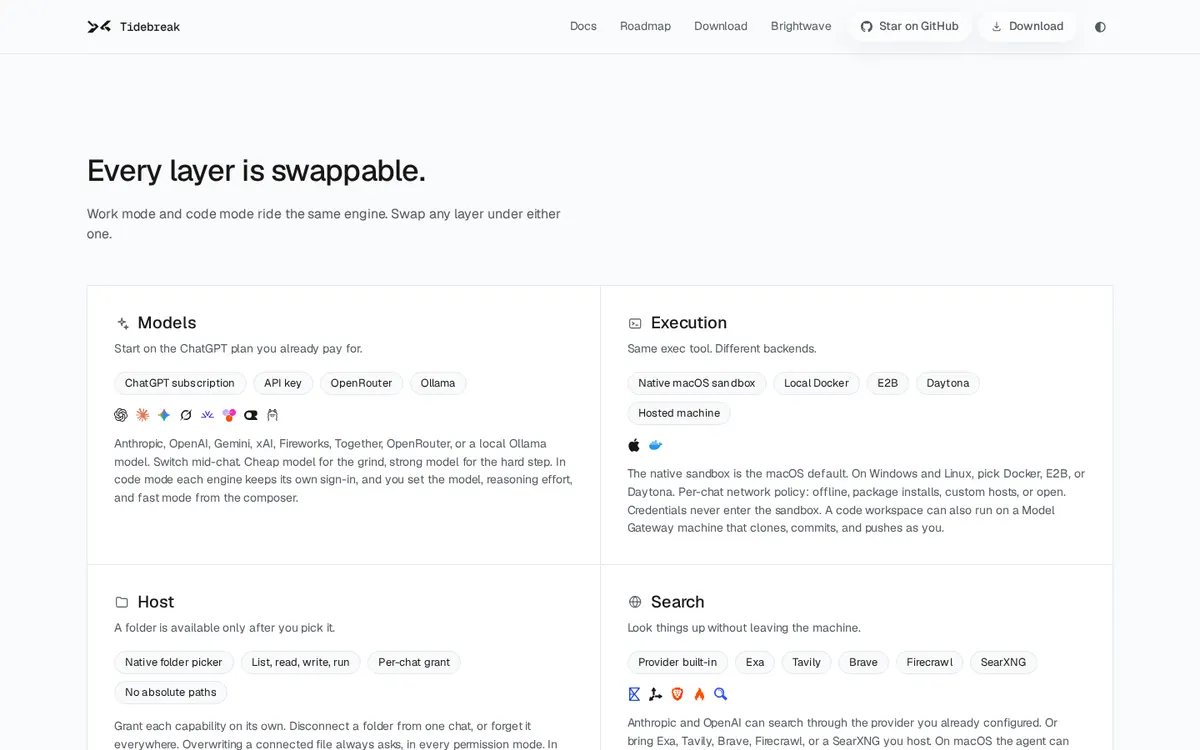Screen dimensions: 1200x750
Task: Click the Anthropic starburst logo icon
Action: point(143,415)
